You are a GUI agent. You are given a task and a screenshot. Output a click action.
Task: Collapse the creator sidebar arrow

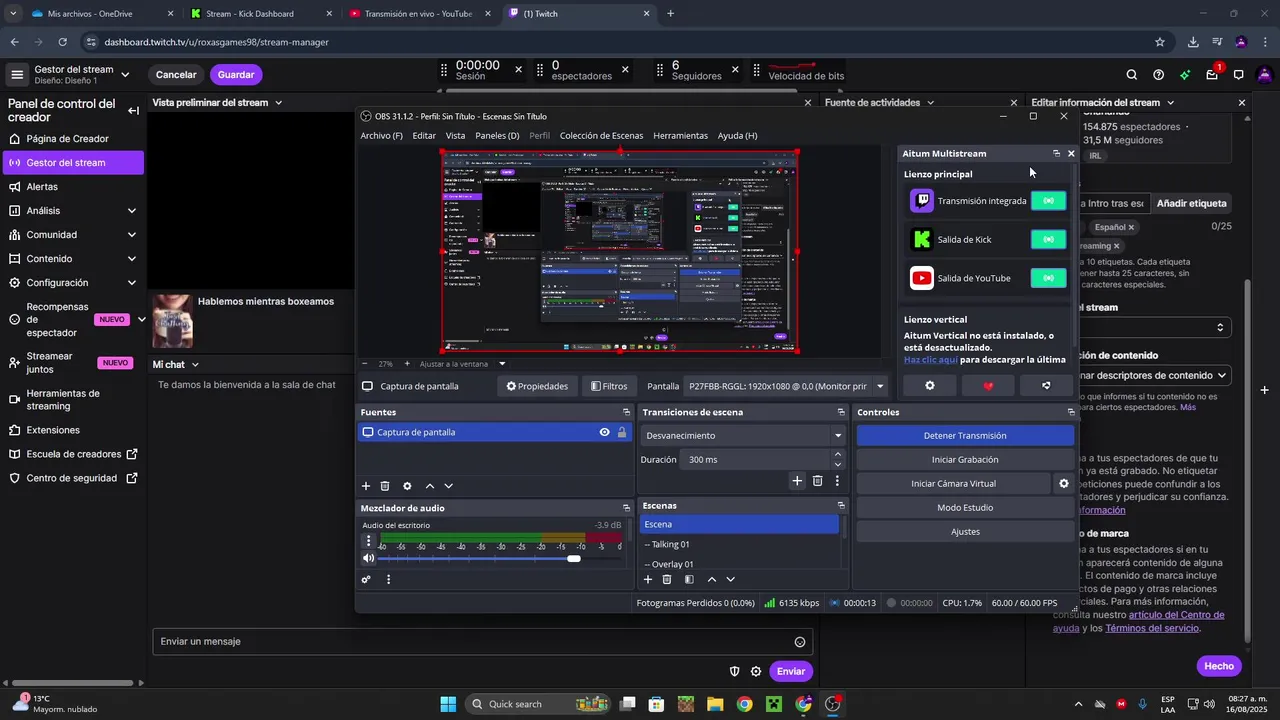pos(133,111)
